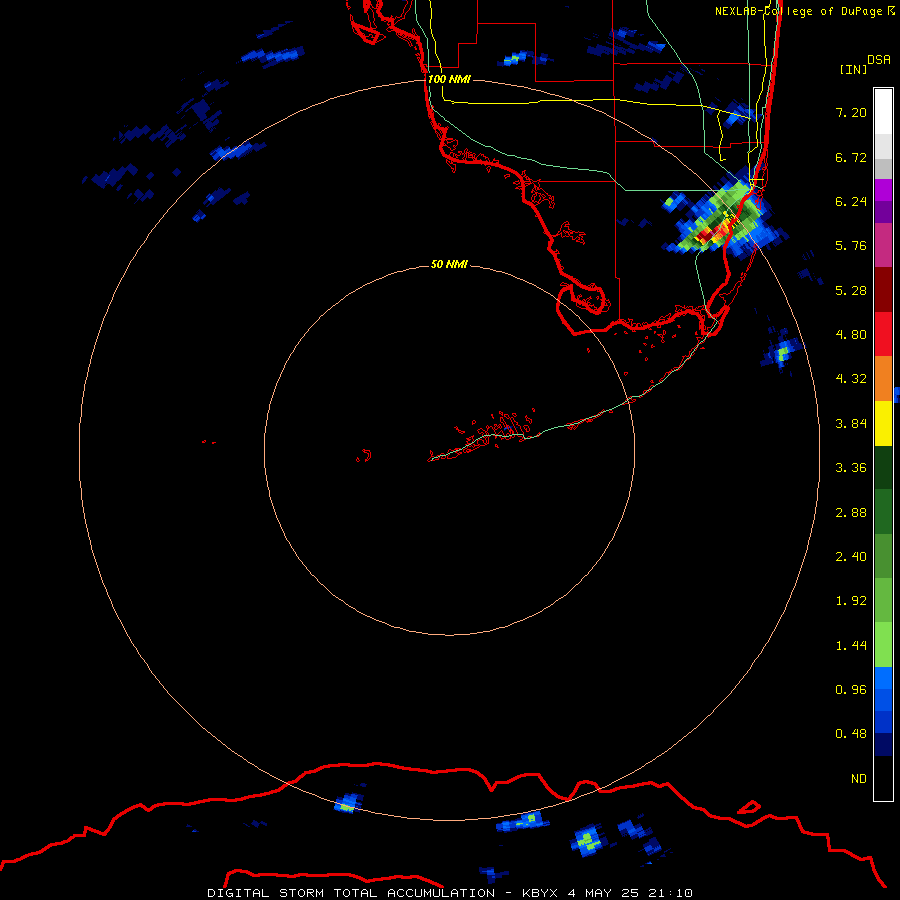900x900 pixels.
Task: Pick the navy swatch just above ND
Action: click(x=883, y=744)
